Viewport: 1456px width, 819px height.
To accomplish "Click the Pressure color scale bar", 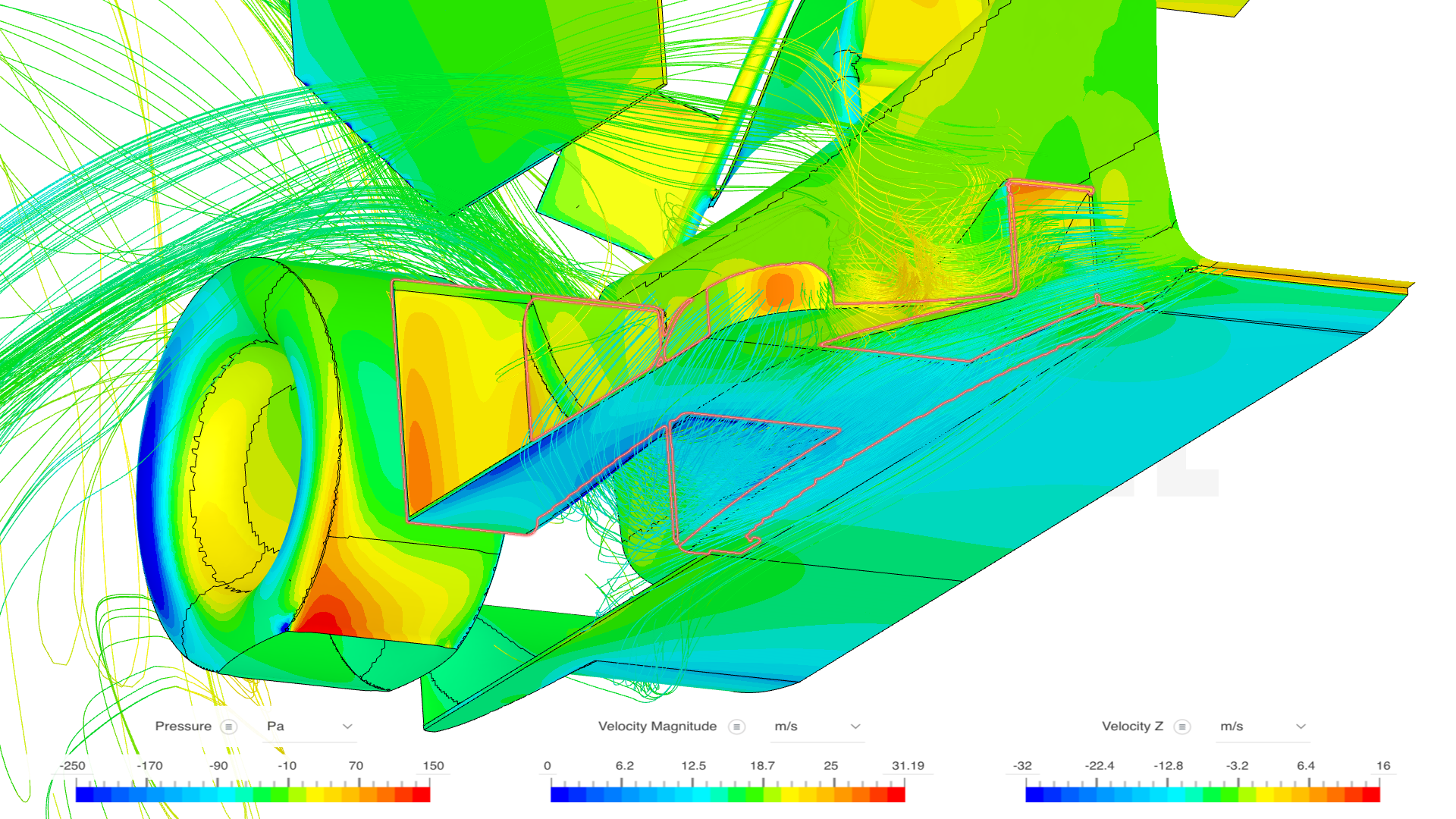I will point(253,795).
